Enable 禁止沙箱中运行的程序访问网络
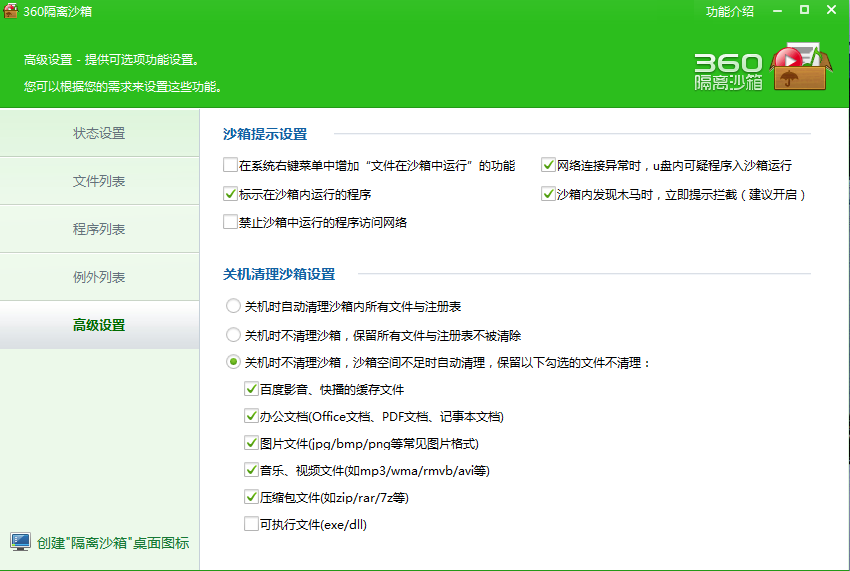Screen dimensions: 850x571 230,222
